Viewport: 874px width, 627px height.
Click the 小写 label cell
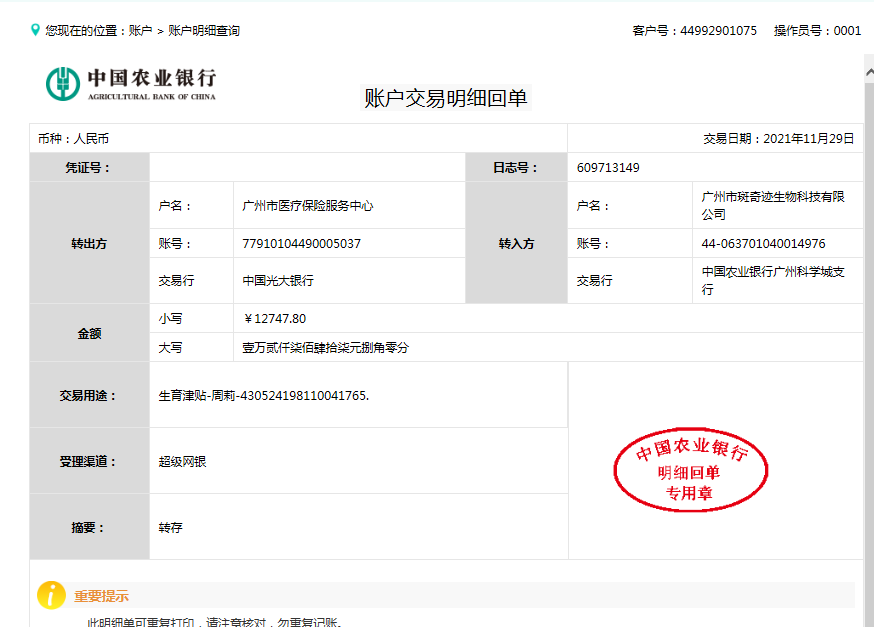tap(191, 318)
